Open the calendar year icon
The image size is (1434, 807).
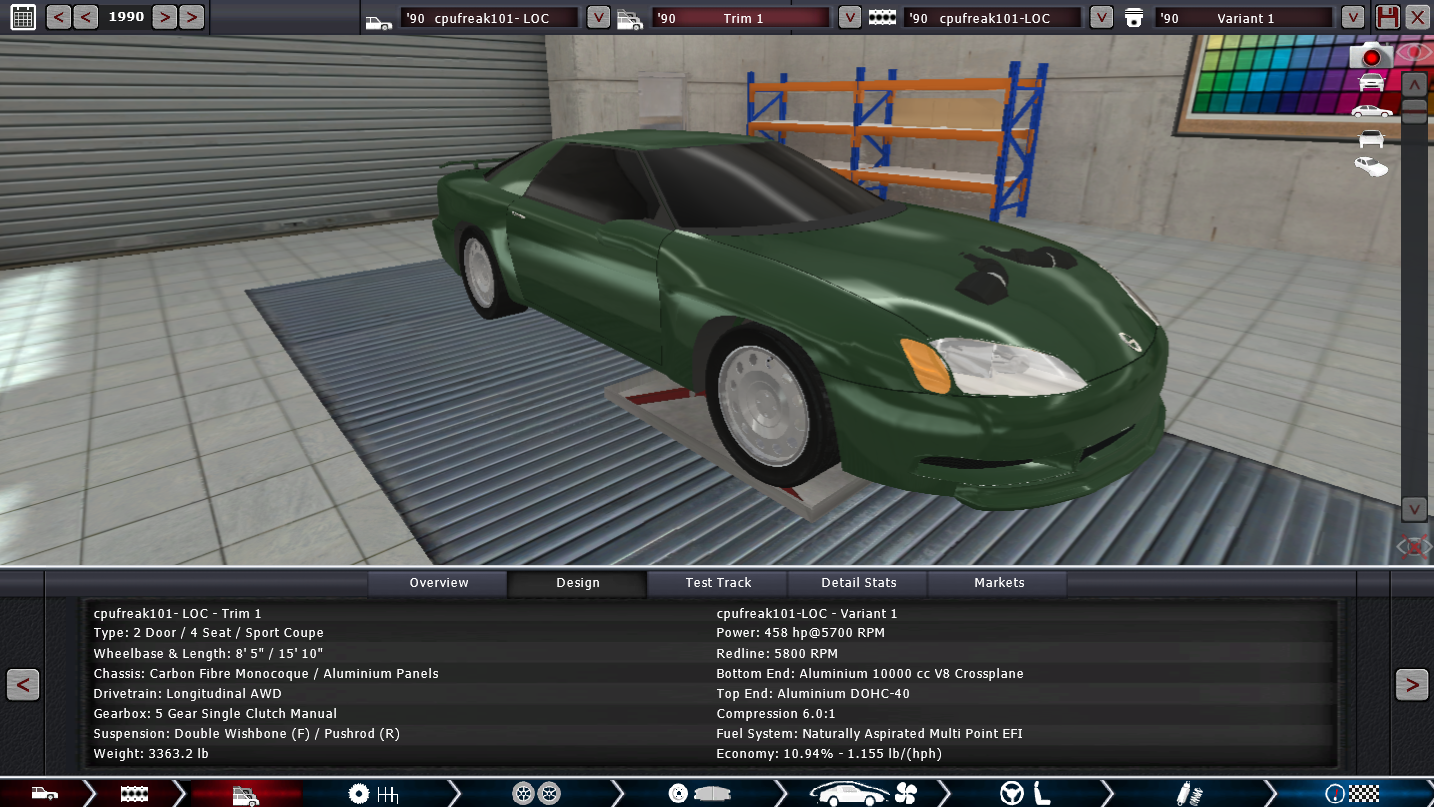click(22, 16)
